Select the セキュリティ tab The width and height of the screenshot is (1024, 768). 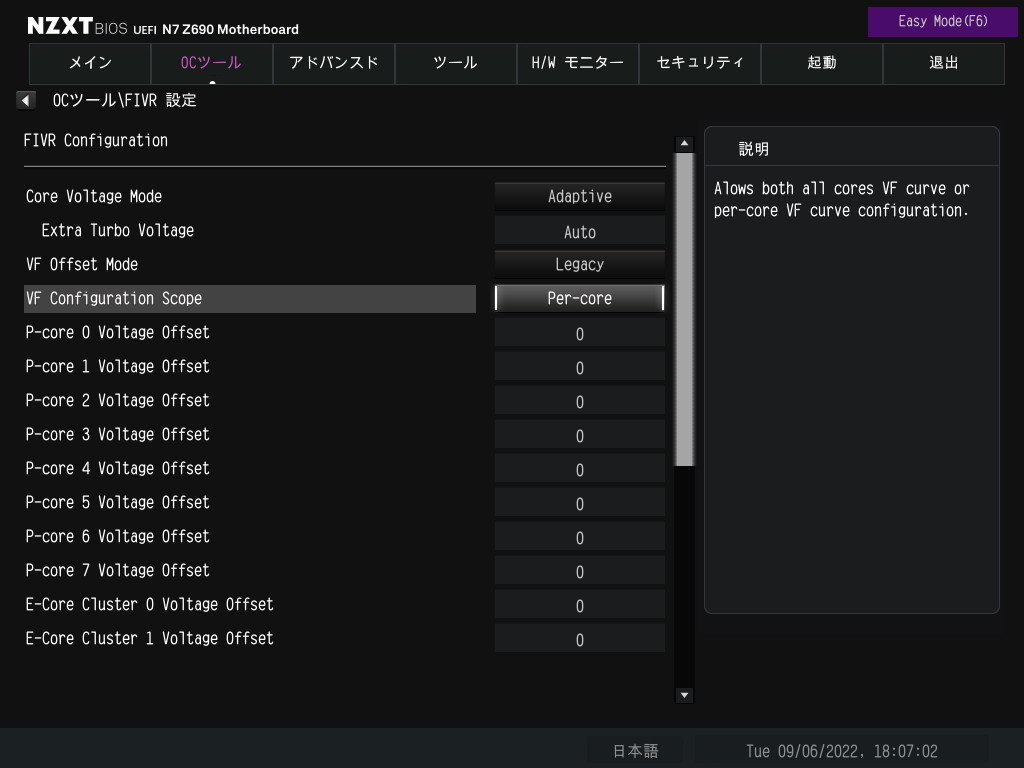point(699,63)
